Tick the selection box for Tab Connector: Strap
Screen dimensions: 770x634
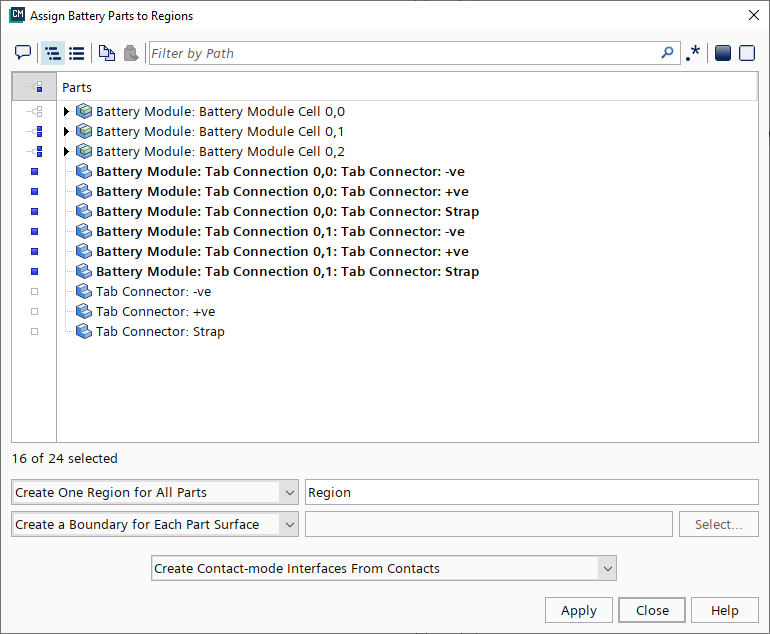coord(34,332)
